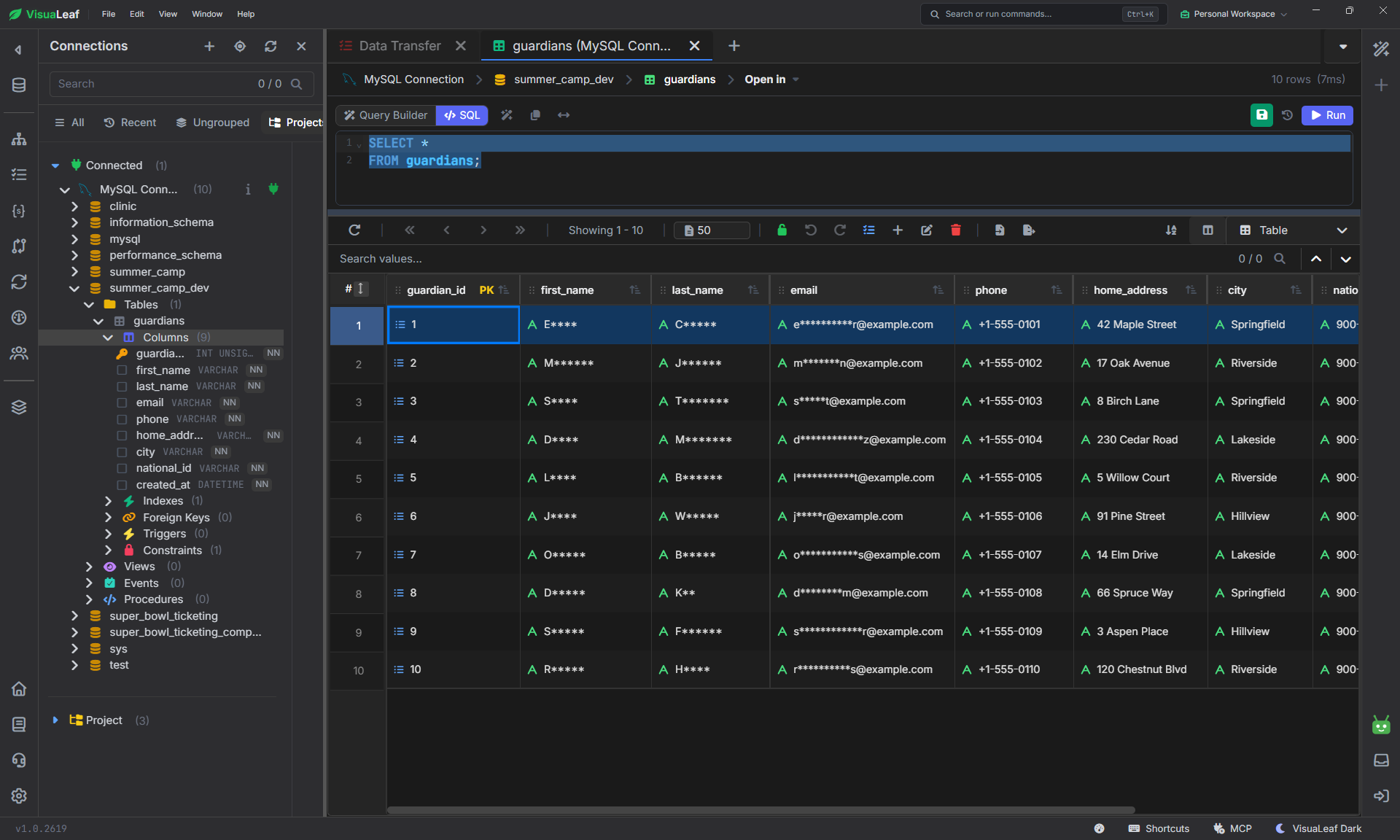Add a new row with plus icon
Image resolution: width=1400 pixels, height=840 pixels.
(898, 230)
